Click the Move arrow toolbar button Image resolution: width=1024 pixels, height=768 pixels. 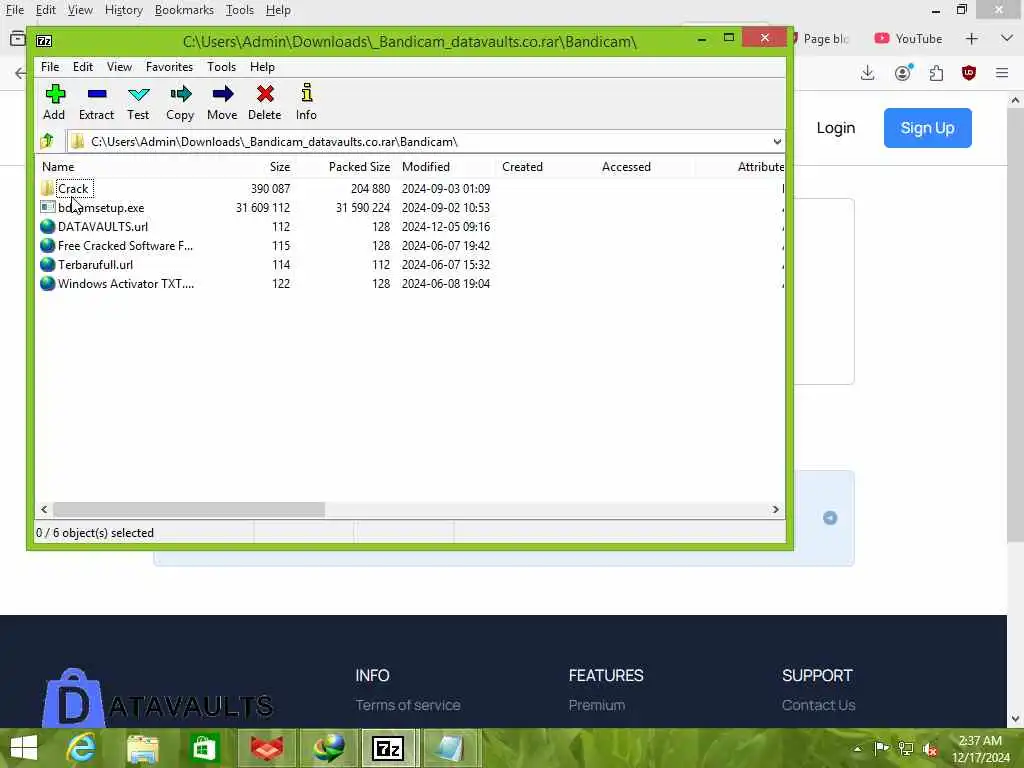[x=222, y=102]
